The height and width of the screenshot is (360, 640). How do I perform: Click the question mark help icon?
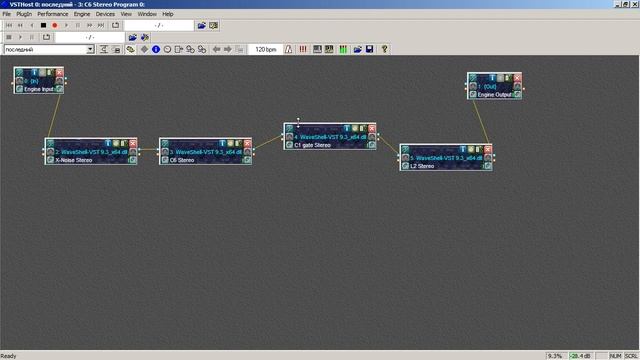point(384,49)
